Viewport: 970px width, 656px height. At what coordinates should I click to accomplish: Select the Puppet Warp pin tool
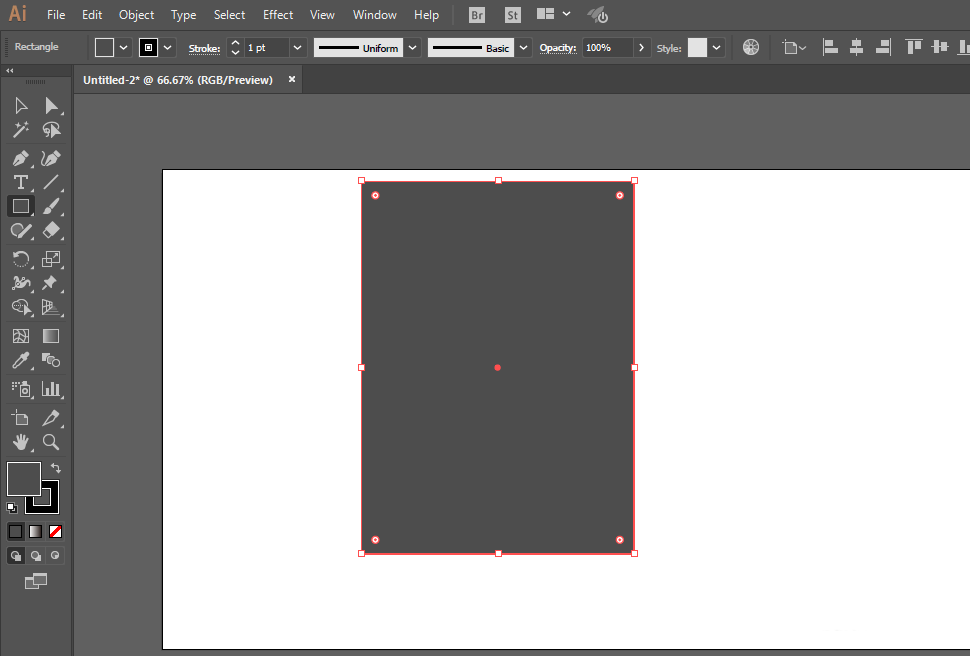(x=51, y=283)
